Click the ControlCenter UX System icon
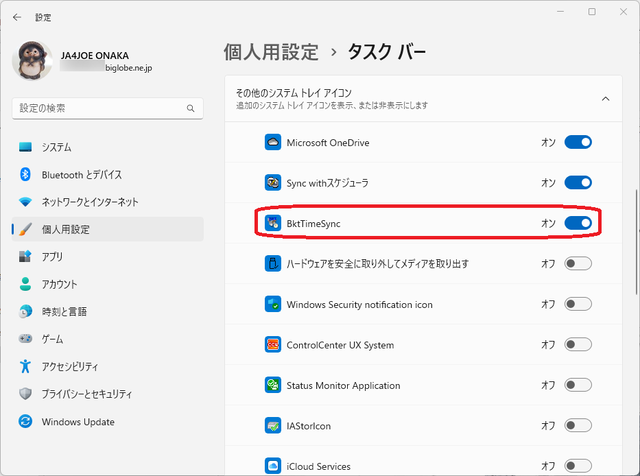This screenshot has width=640, height=476. 273,345
